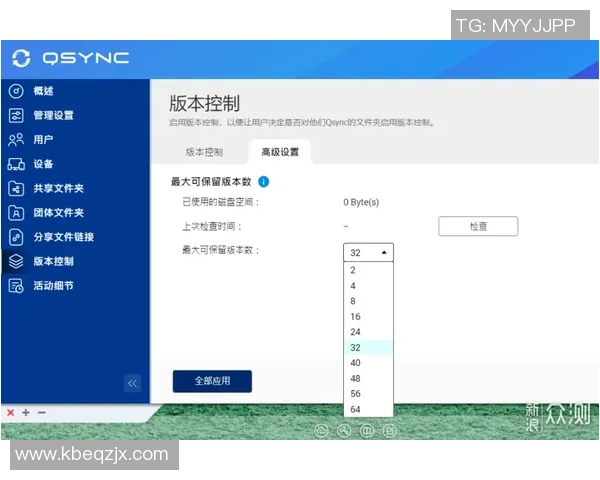Click the blue info icon beside 最大可保留版本数
This screenshot has height=480, width=600.
tap(264, 182)
